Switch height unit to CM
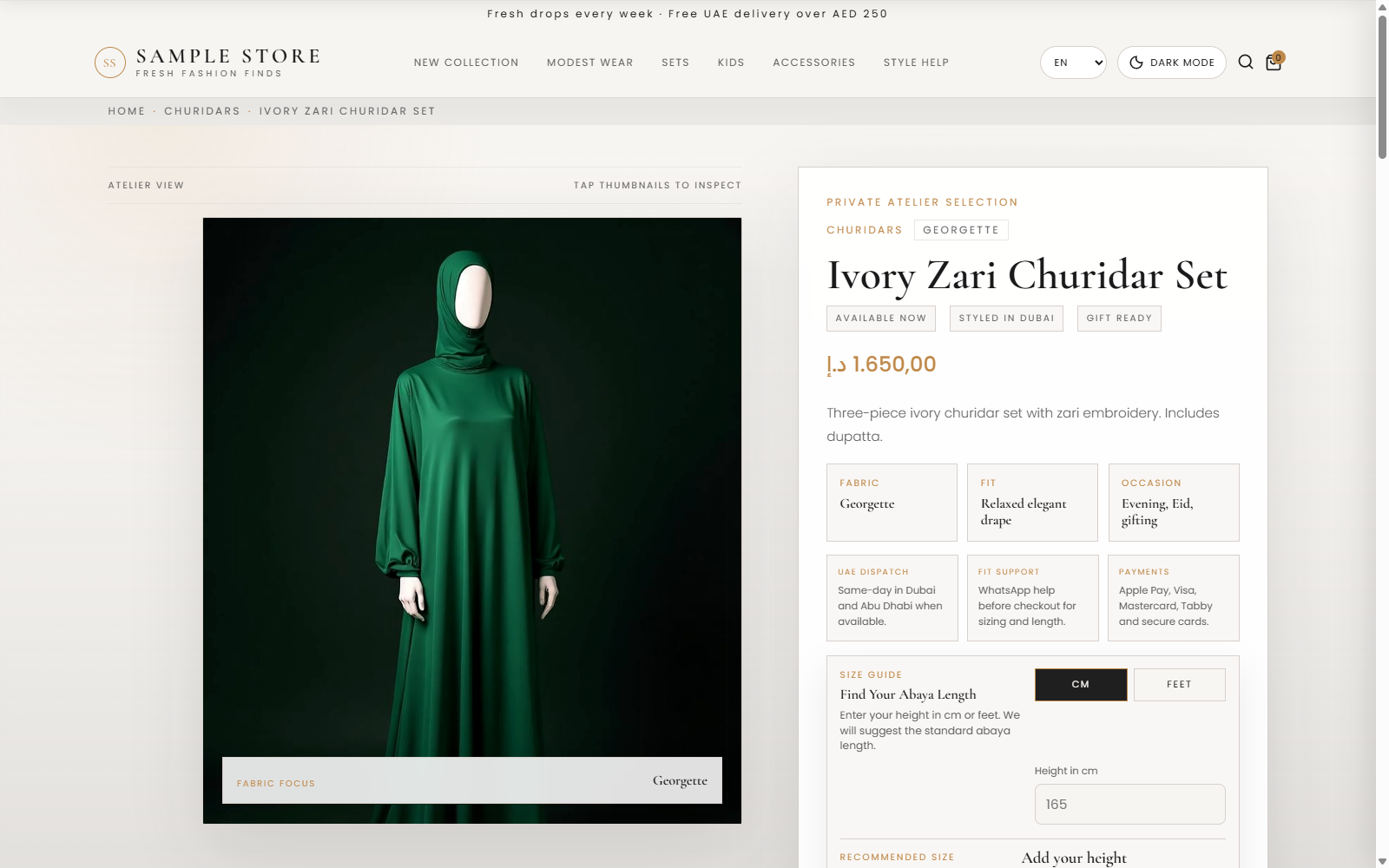 (1081, 685)
